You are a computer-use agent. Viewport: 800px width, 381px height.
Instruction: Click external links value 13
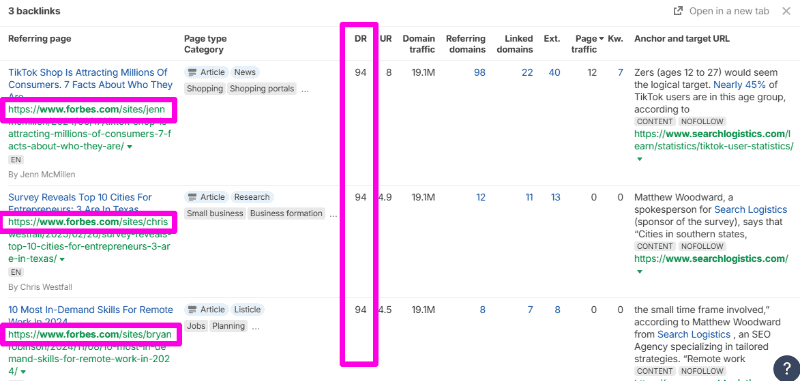[x=555, y=197]
